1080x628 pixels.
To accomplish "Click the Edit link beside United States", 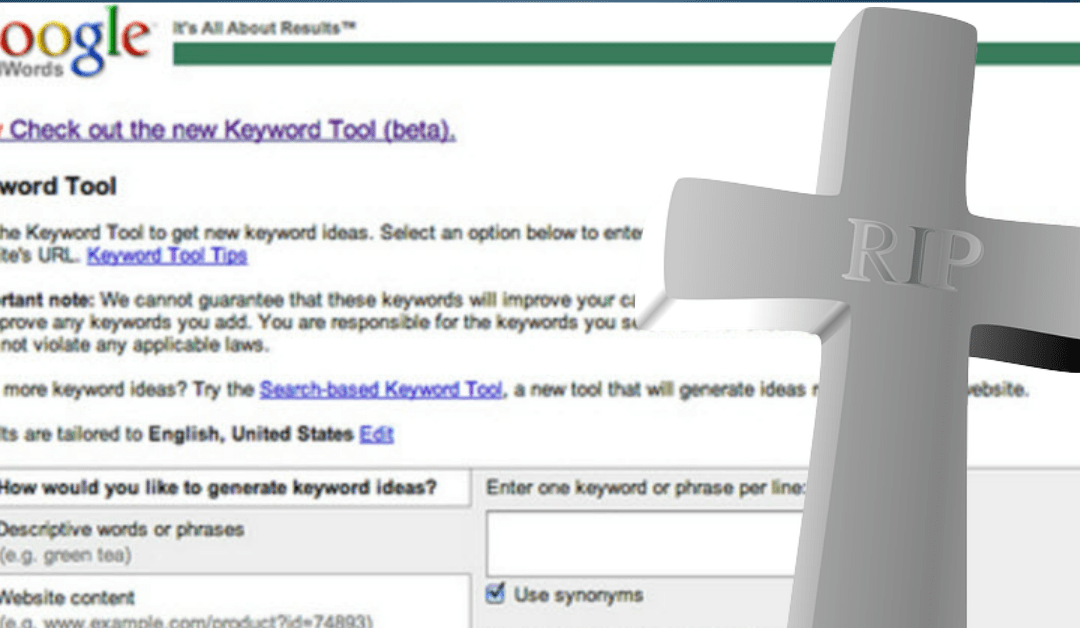I will 377,435.
